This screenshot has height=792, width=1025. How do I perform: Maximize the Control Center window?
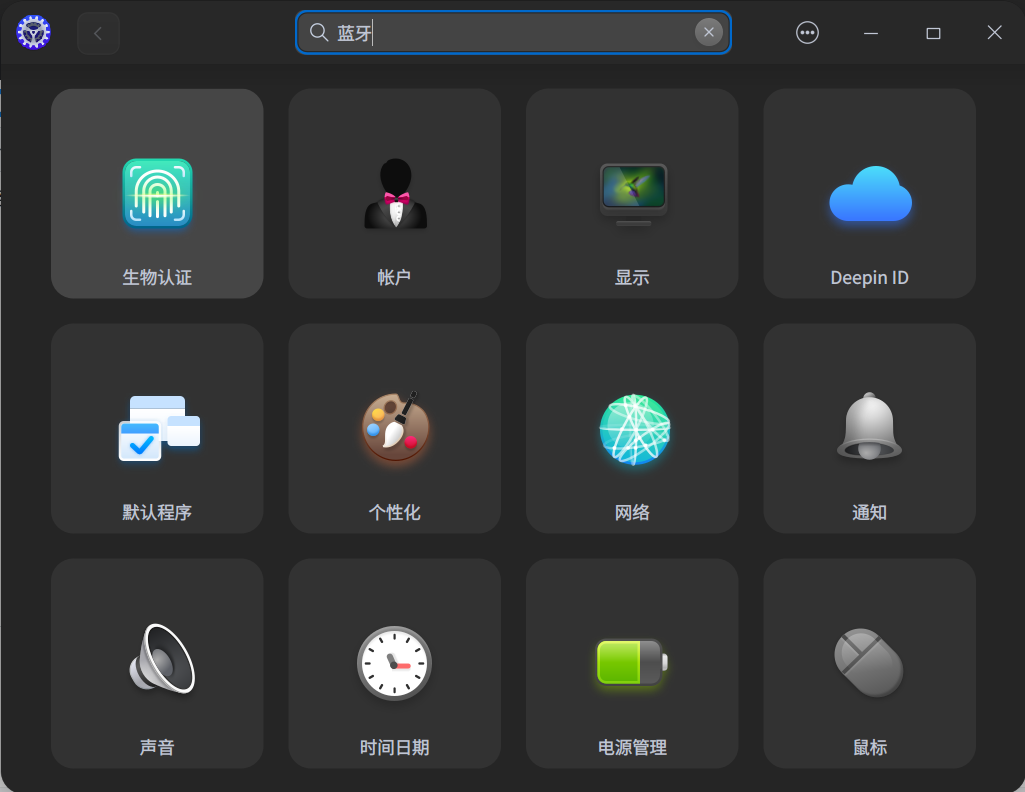(x=933, y=33)
